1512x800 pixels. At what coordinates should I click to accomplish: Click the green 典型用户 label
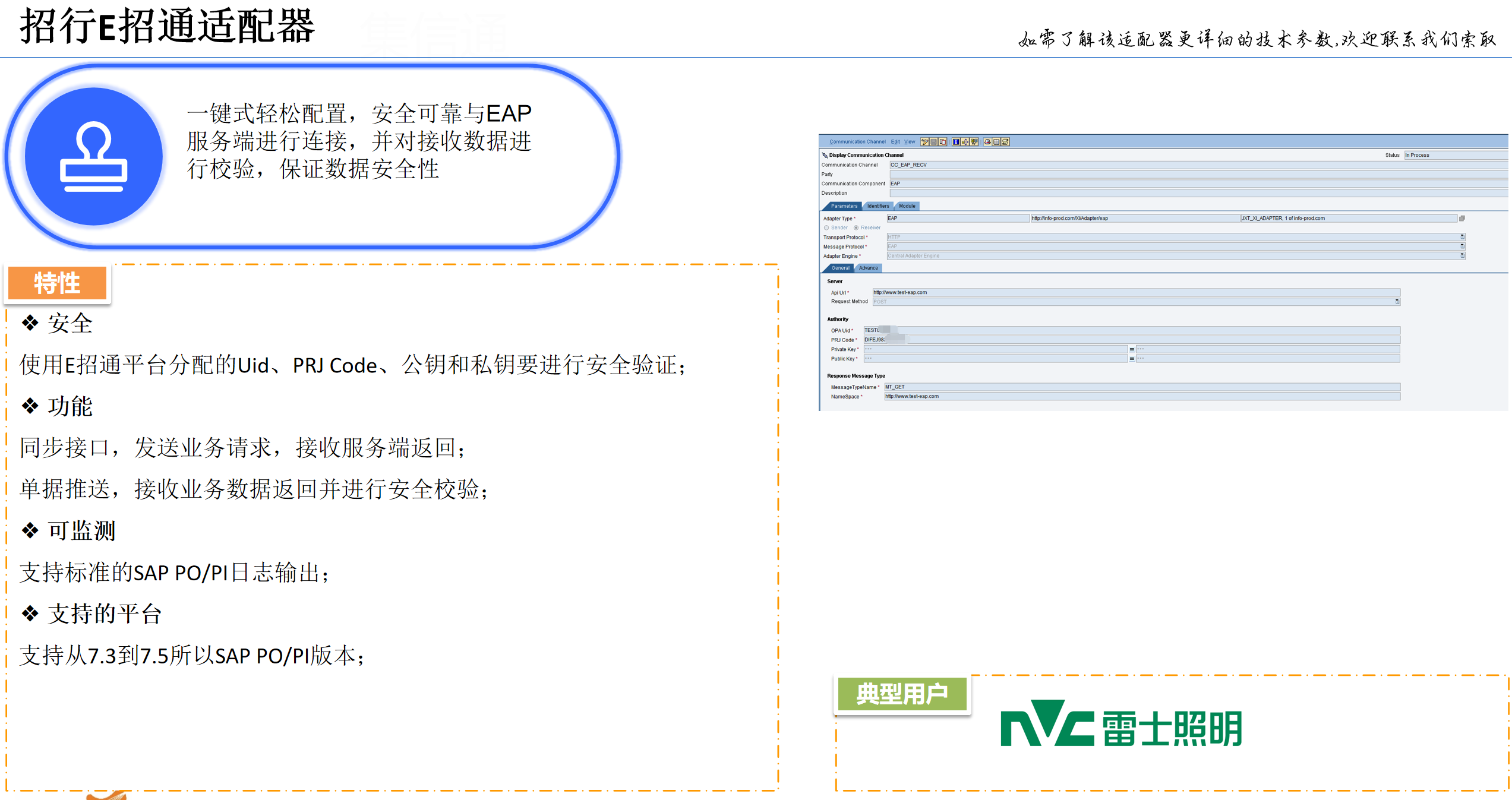[902, 694]
